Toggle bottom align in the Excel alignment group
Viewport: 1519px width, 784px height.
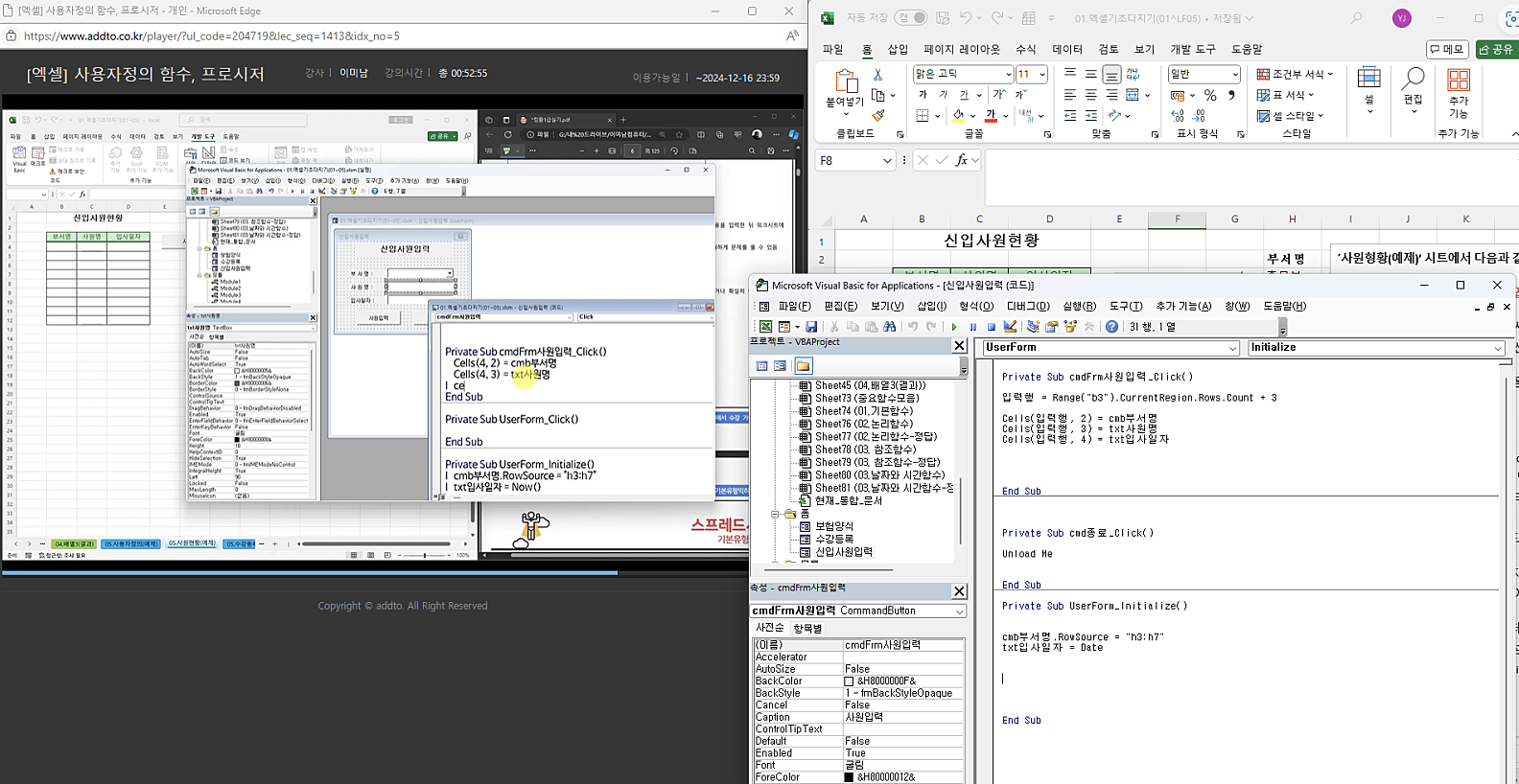click(1111, 74)
